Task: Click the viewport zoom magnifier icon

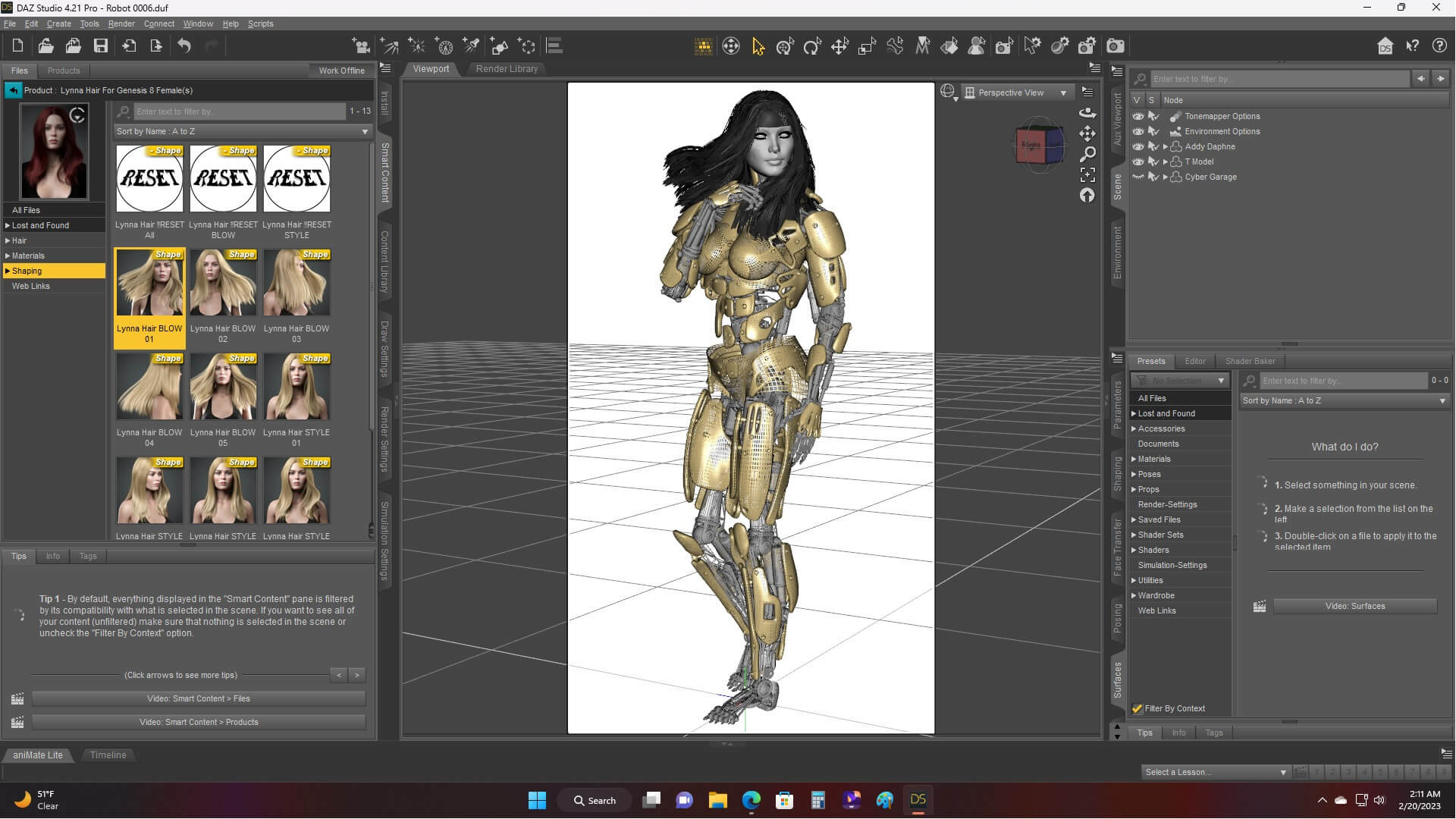Action: click(x=1087, y=154)
